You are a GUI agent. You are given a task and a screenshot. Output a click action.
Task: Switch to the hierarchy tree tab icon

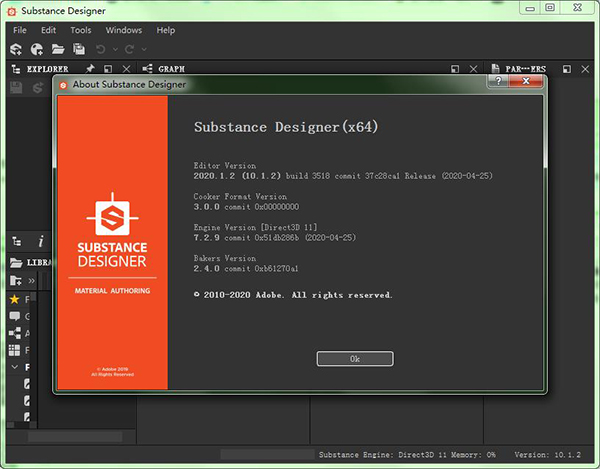tap(17, 241)
